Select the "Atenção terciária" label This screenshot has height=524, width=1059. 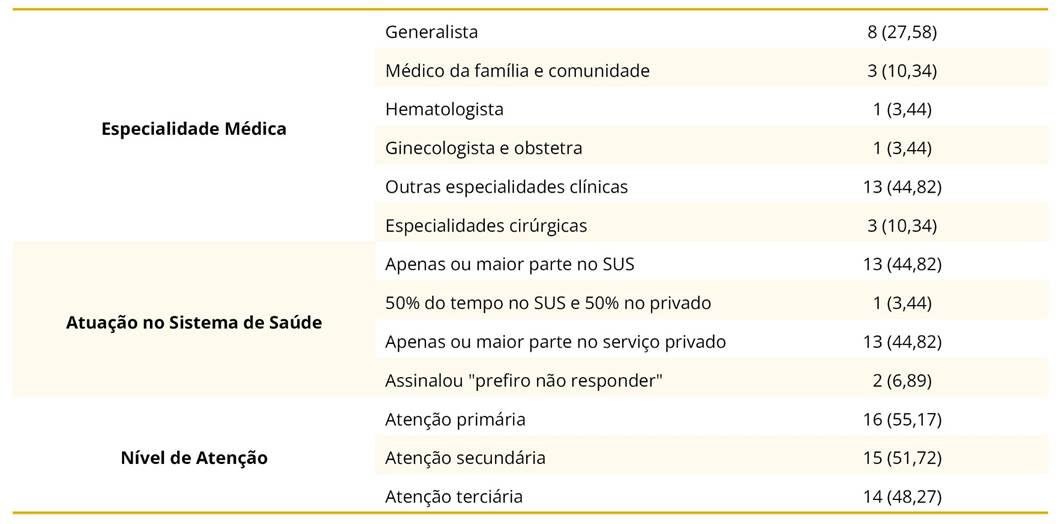[x=454, y=497]
